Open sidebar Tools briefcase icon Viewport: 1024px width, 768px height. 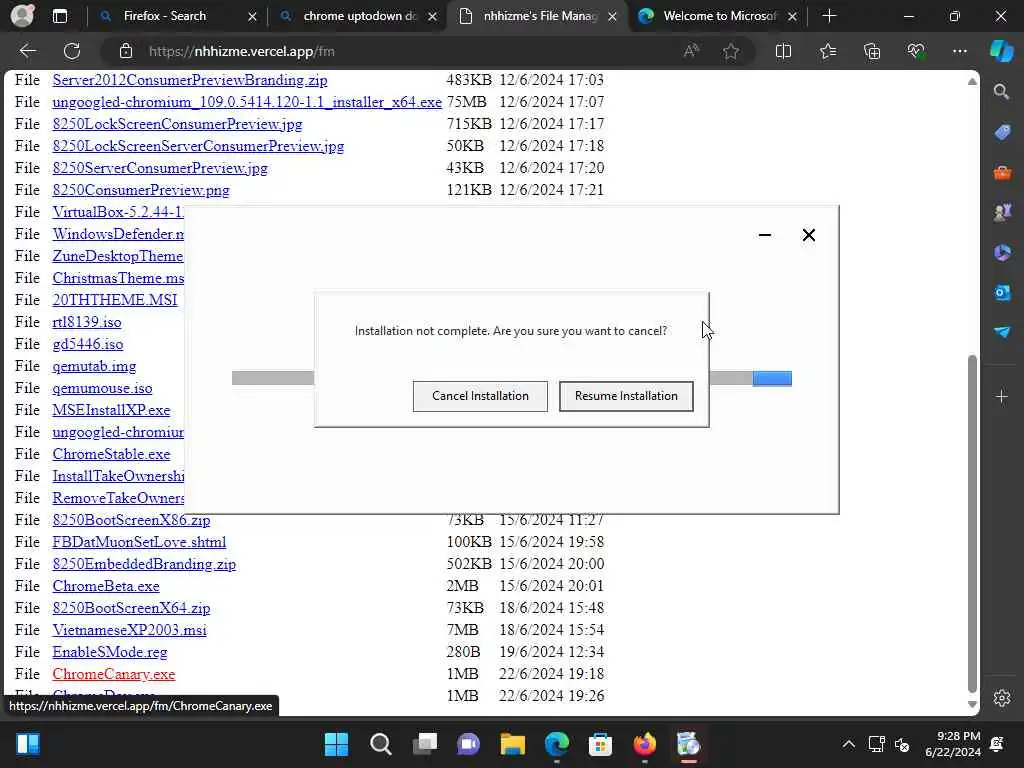(1002, 173)
